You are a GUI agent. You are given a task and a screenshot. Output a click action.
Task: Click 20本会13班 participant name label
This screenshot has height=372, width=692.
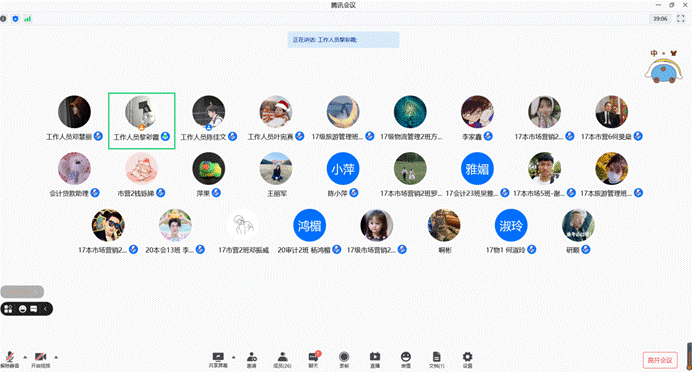(x=169, y=250)
